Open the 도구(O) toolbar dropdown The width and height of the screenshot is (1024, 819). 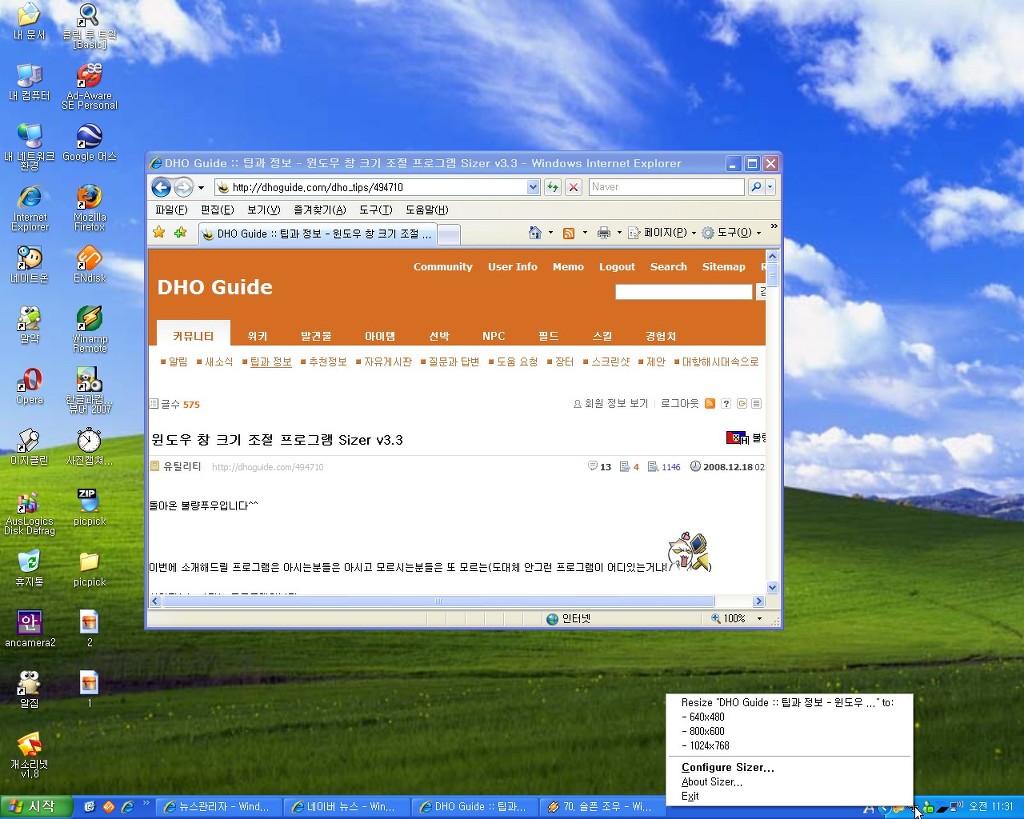click(x=731, y=233)
